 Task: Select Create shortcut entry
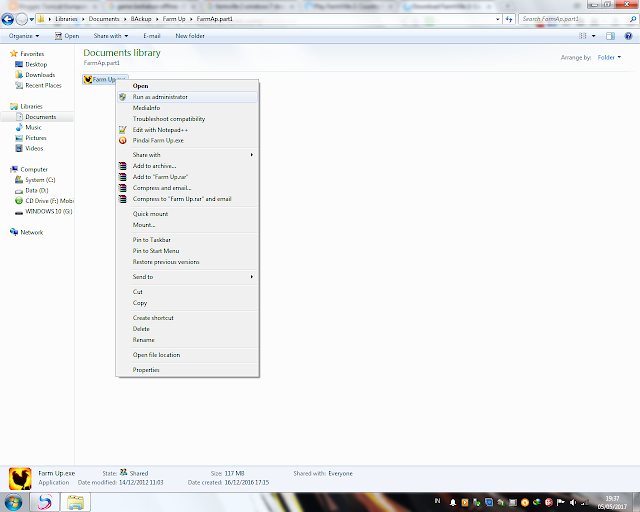pos(187,318)
